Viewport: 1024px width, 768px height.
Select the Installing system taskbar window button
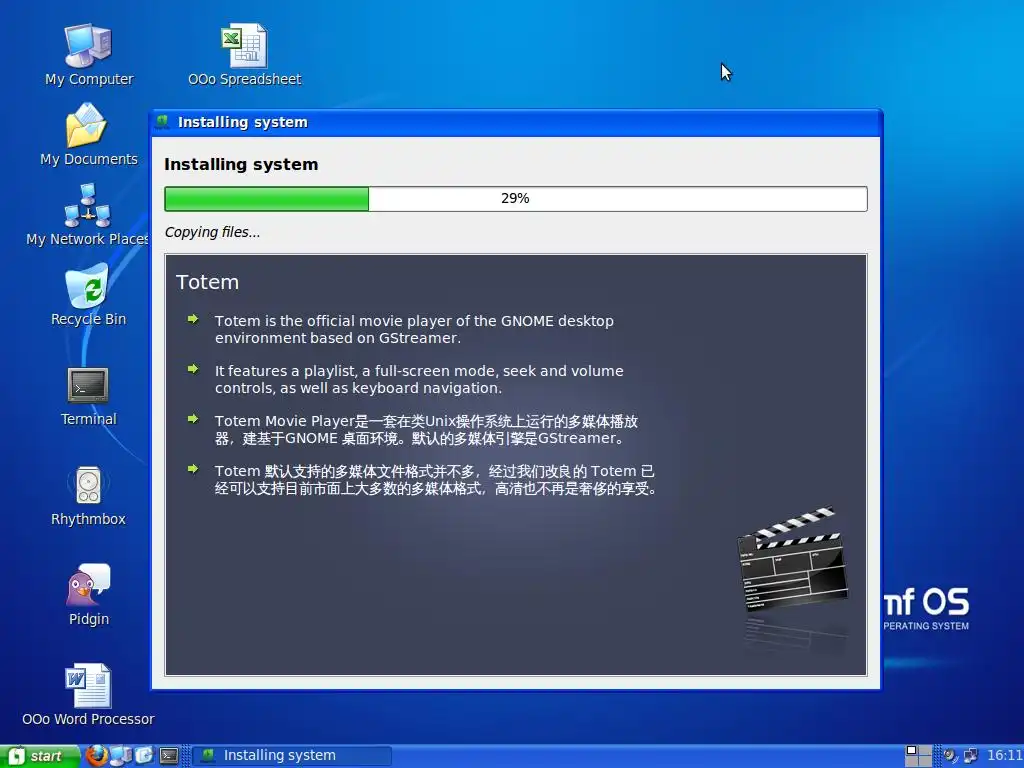click(x=292, y=756)
